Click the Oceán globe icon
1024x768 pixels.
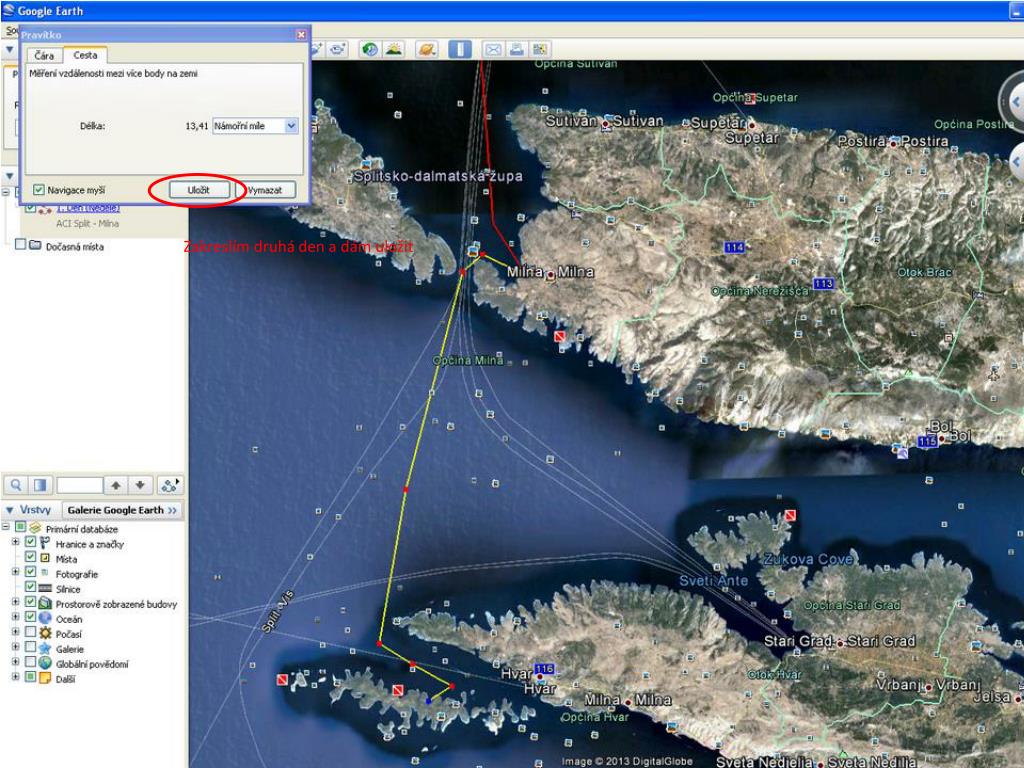(x=45, y=618)
